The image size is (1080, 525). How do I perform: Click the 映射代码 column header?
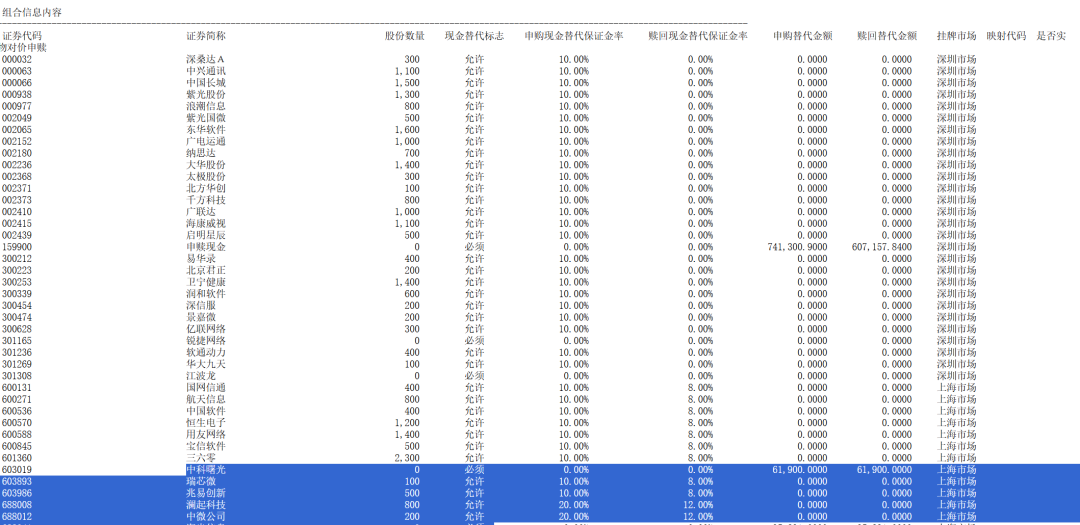(x=1006, y=36)
